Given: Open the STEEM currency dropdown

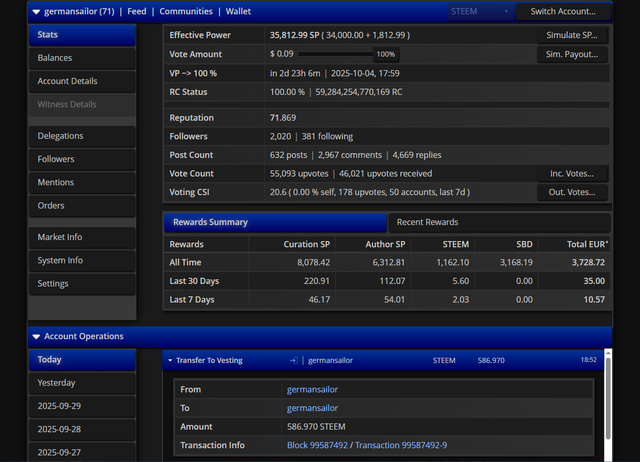Looking at the screenshot, I should 482,12.
